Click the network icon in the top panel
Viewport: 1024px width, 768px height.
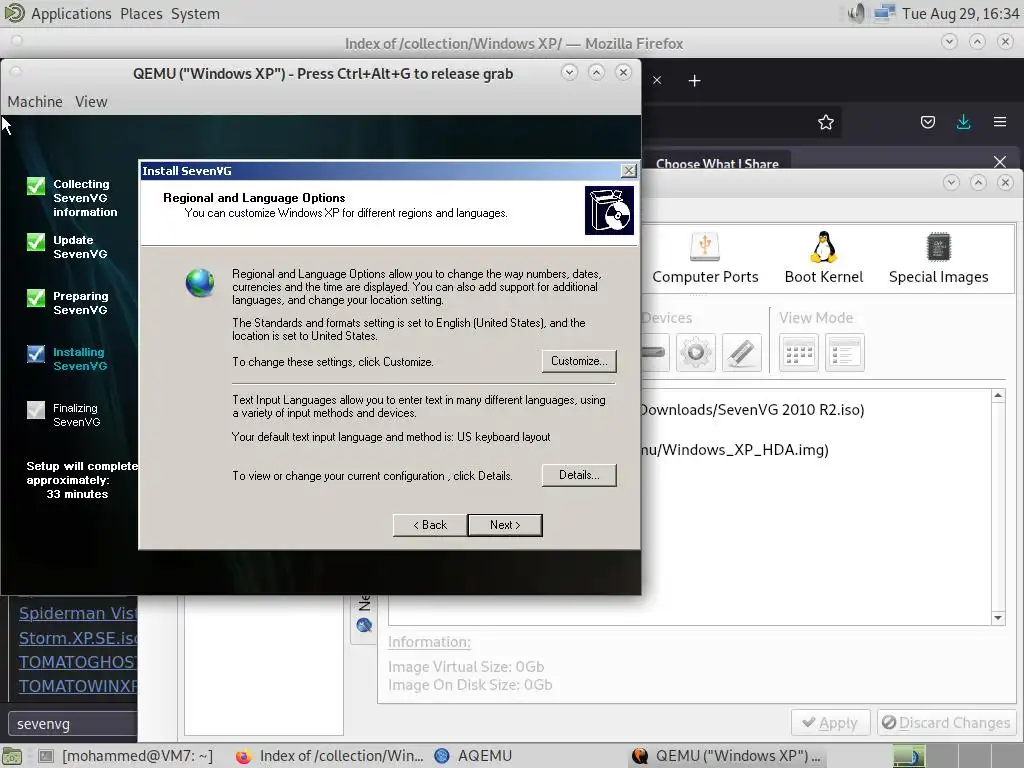coord(884,13)
